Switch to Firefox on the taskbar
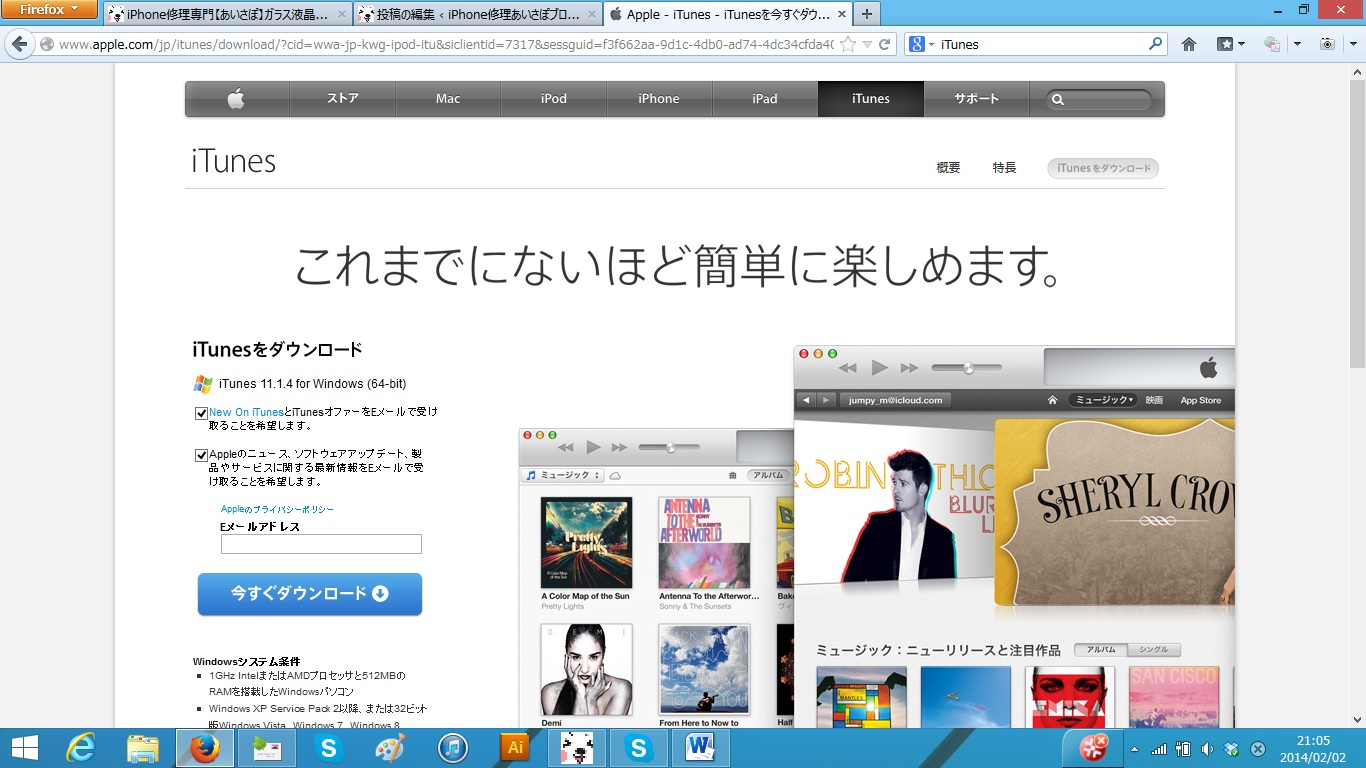Image resolution: width=1366 pixels, height=768 pixels. click(204, 748)
